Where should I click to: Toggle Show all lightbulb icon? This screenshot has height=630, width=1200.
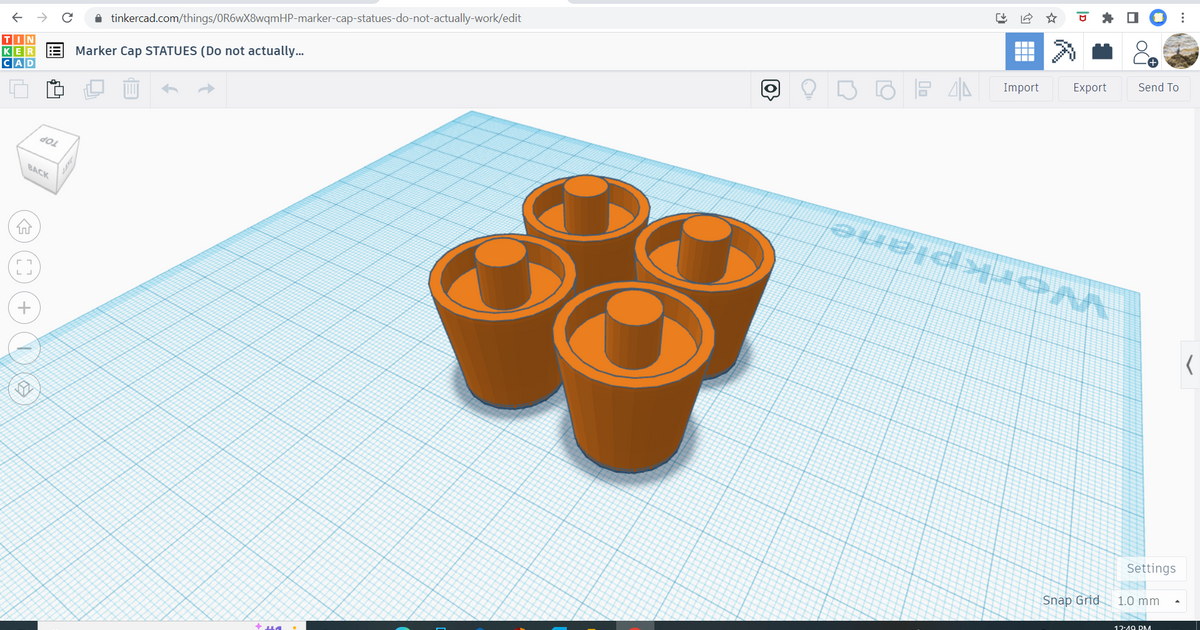point(809,90)
